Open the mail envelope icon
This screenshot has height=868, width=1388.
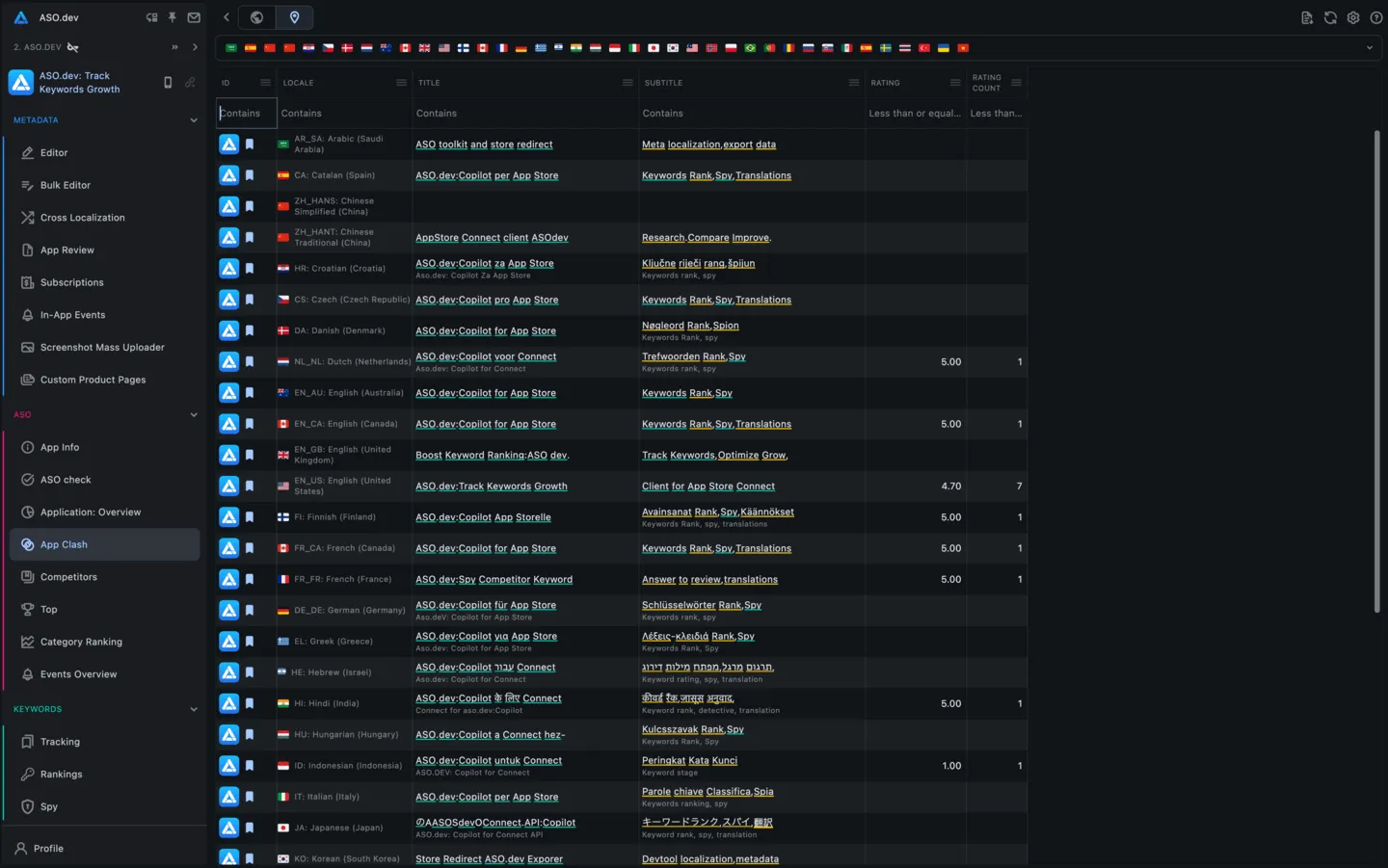194,17
